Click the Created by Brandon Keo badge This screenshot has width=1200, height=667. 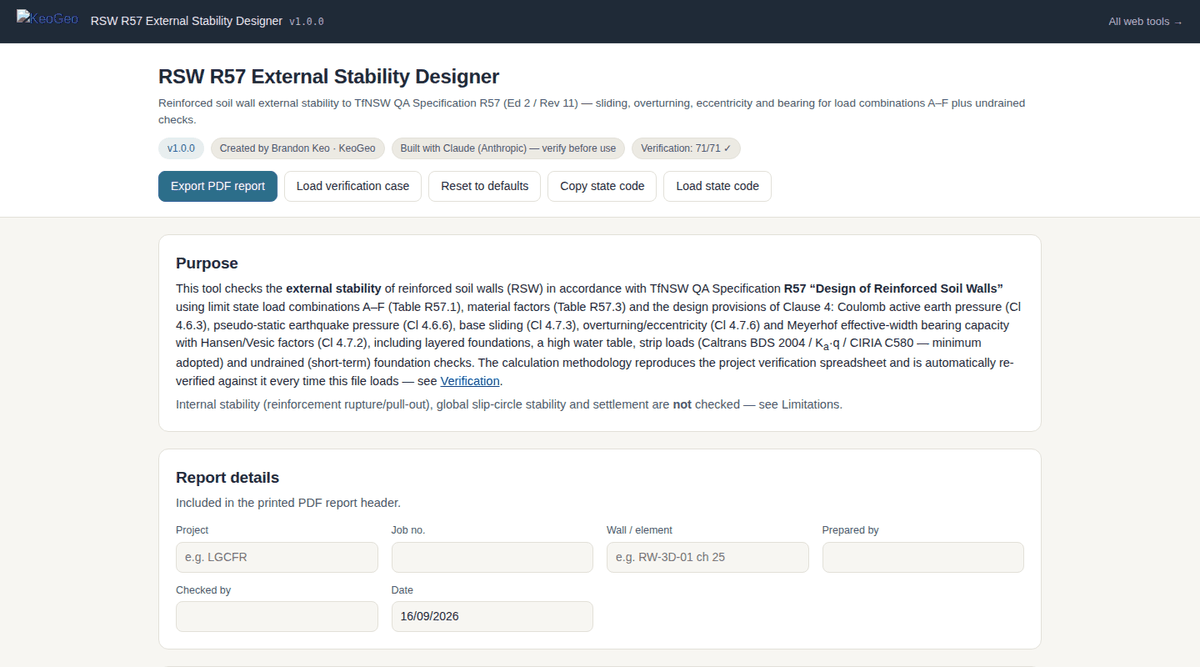coord(298,148)
